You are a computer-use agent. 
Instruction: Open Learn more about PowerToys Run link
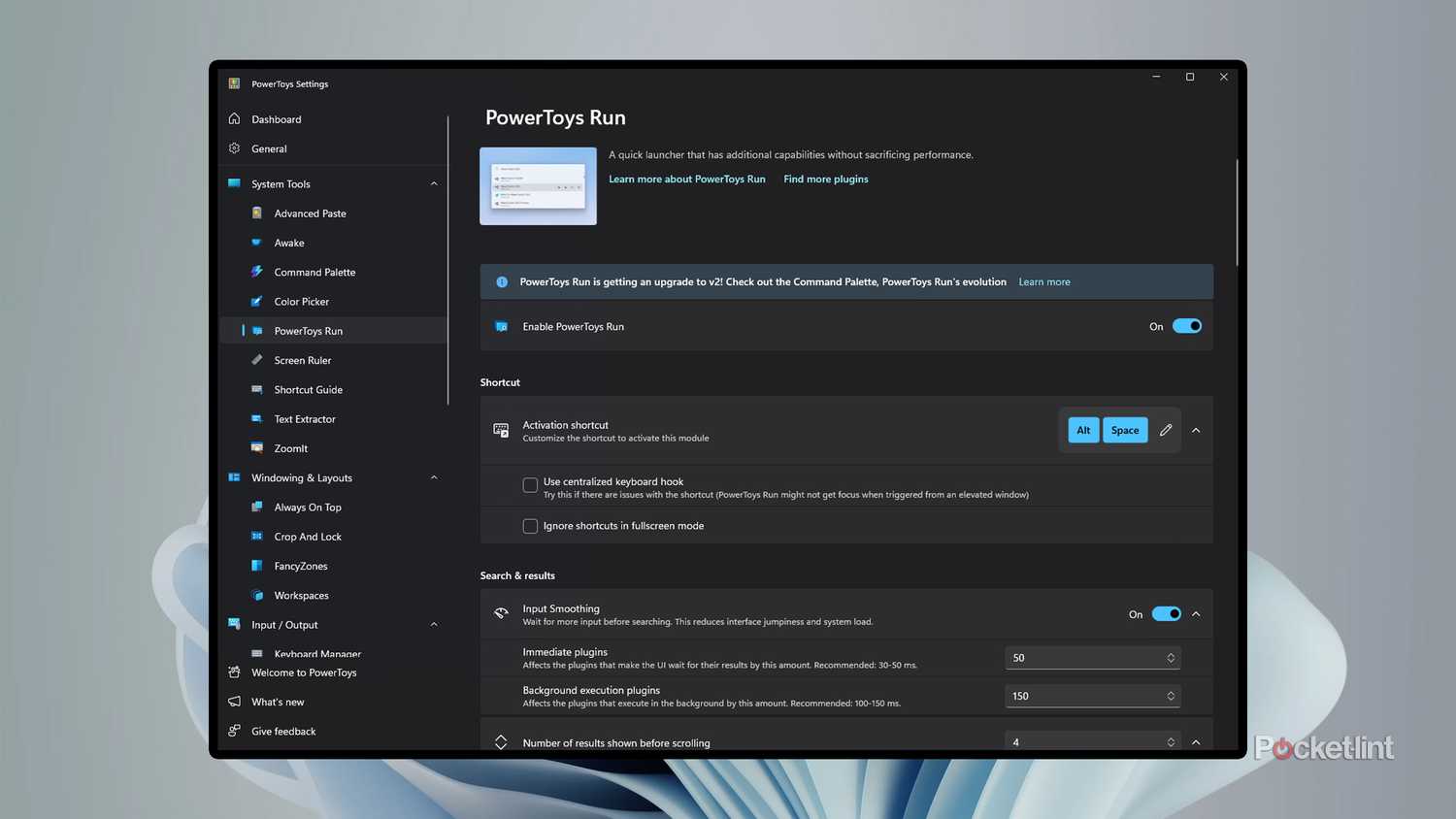tap(686, 179)
